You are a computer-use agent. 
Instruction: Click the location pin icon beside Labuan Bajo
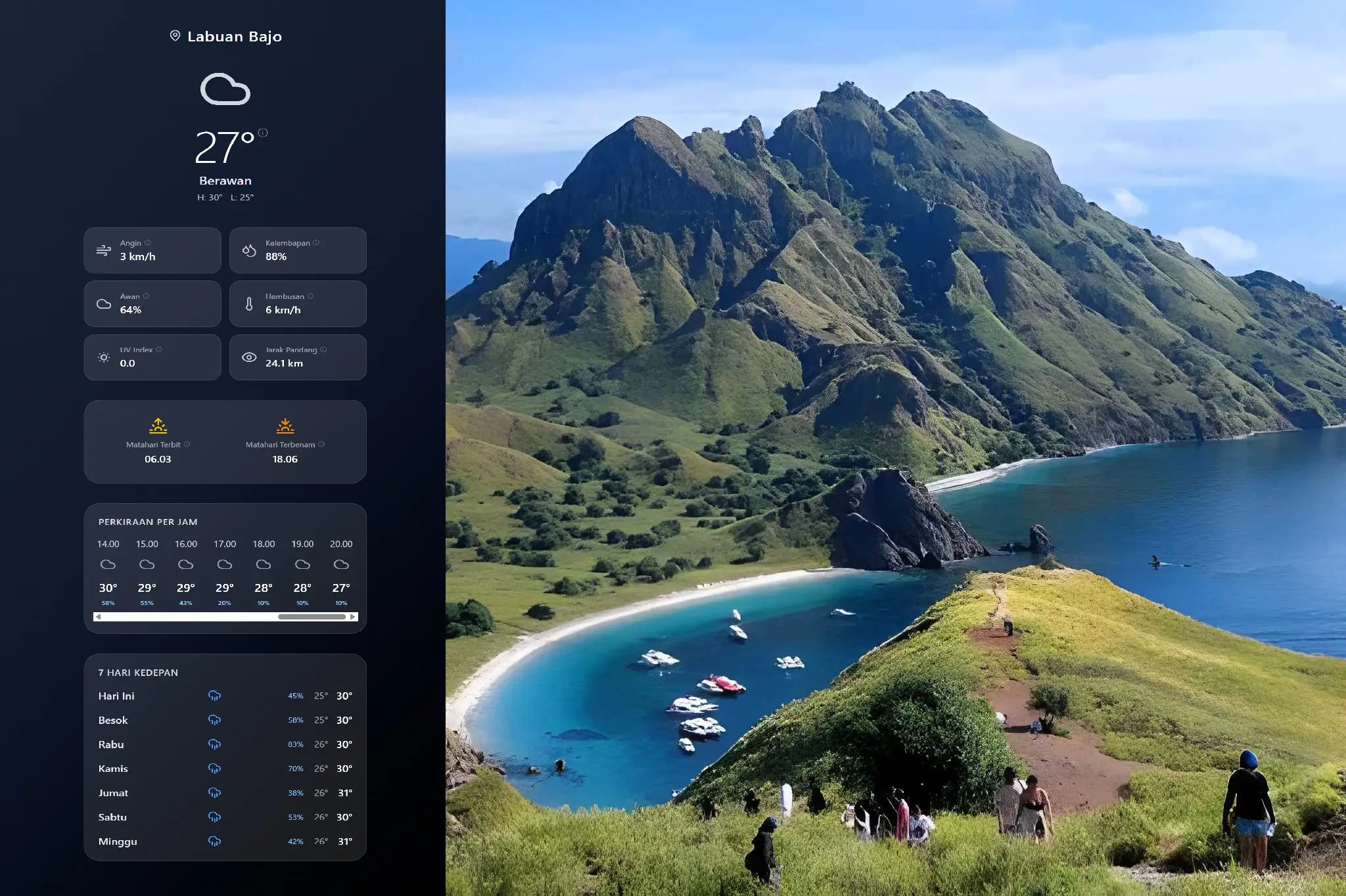pos(175,36)
